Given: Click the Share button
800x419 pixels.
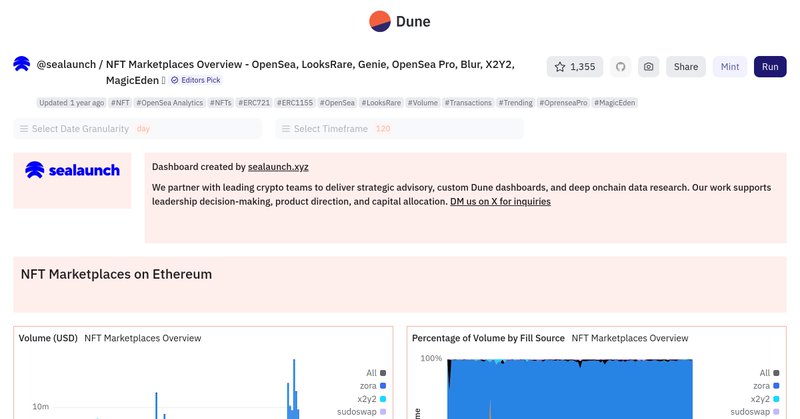Looking at the screenshot, I should pyautogui.click(x=686, y=67).
